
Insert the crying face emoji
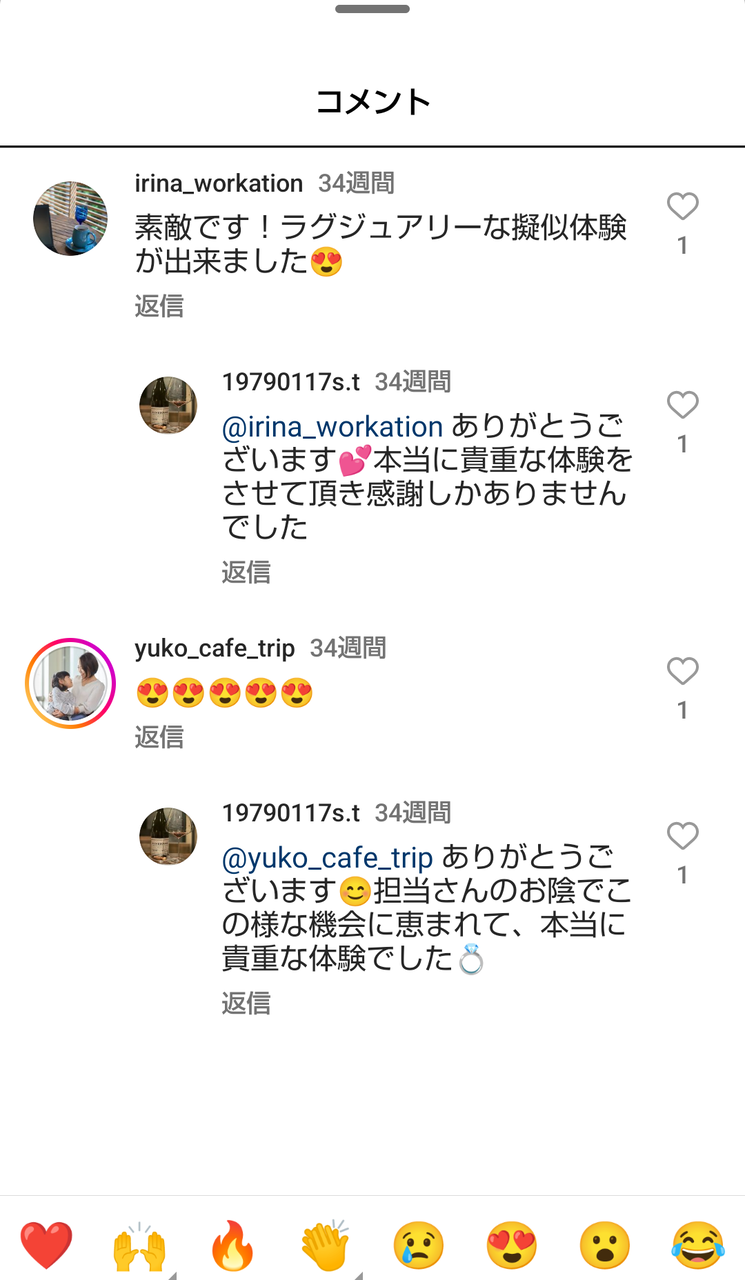point(418,1246)
